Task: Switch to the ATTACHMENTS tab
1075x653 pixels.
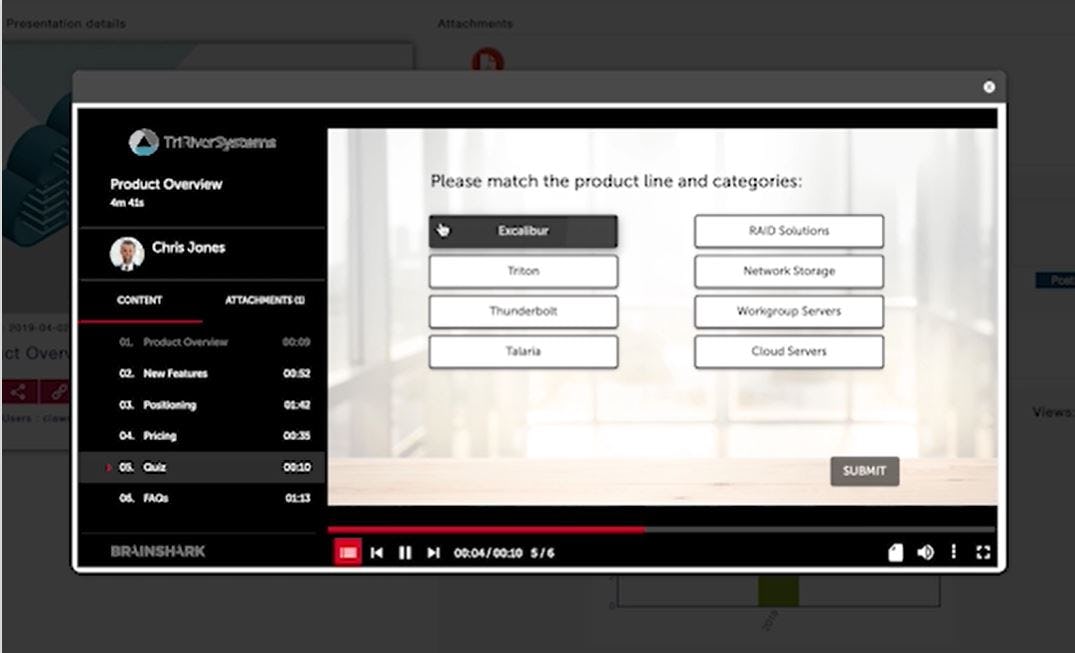Action: click(264, 299)
